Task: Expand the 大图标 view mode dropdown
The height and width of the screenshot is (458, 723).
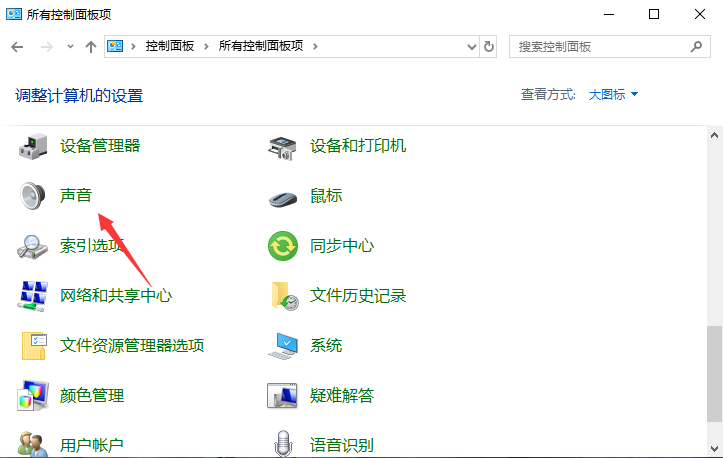Action: (x=614, y=94)
